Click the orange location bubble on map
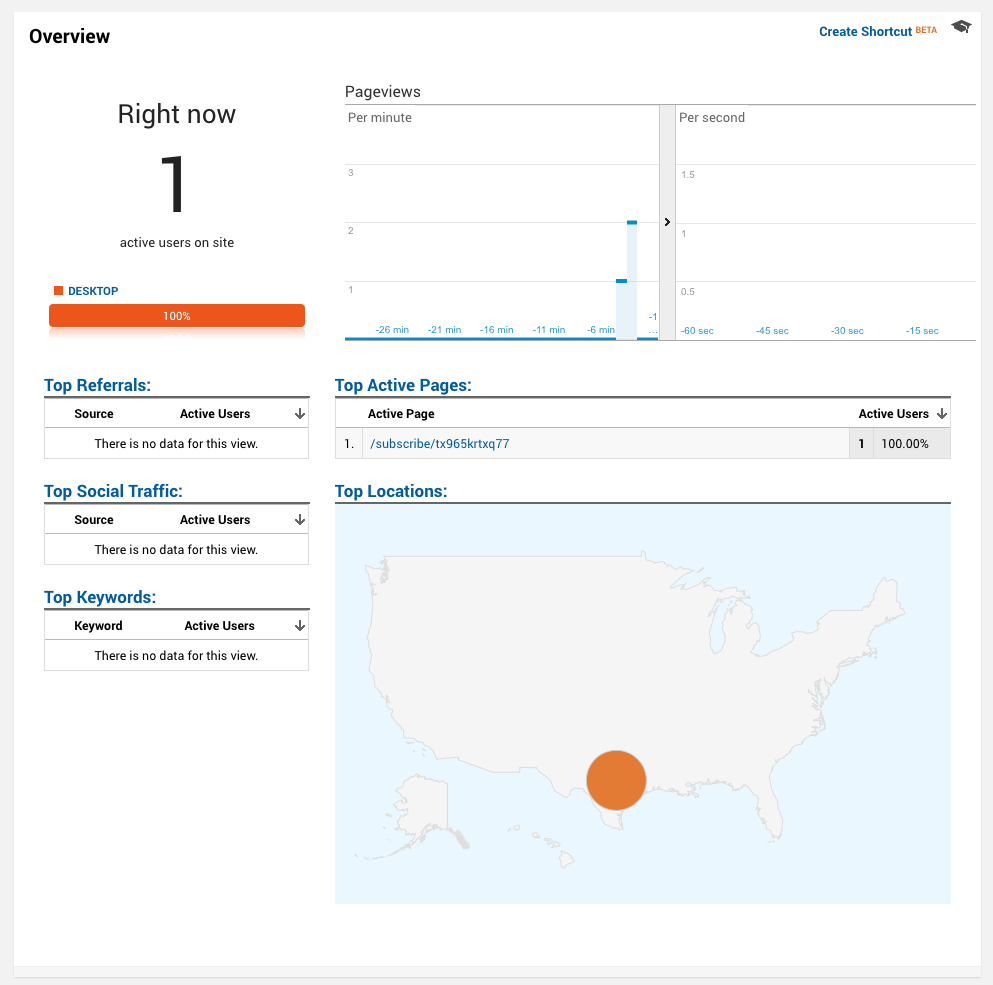The image size is (993, 985). (x=616, y=780)
